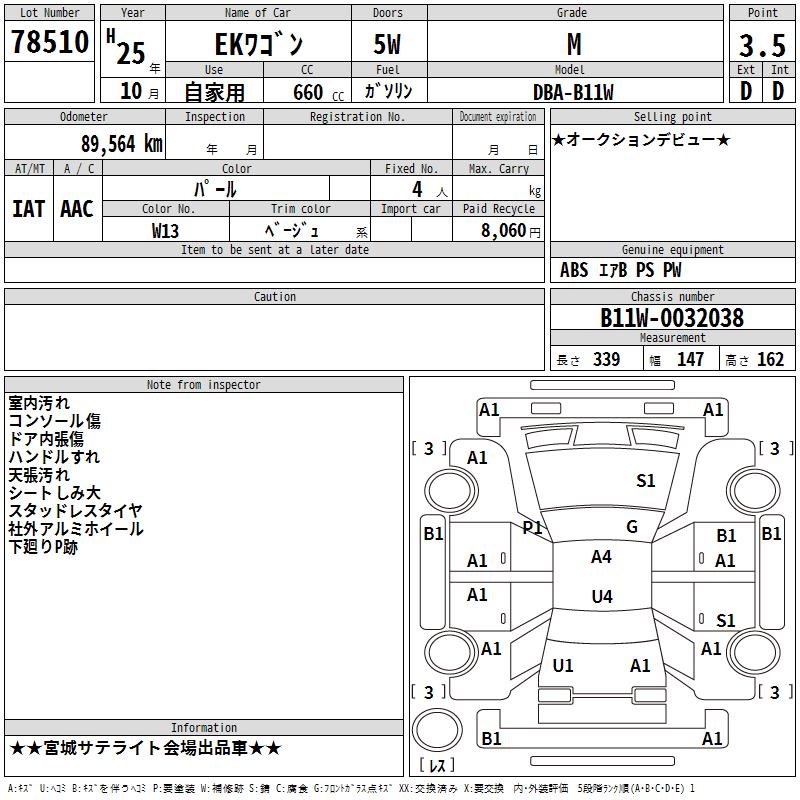Screen dimensions: 800x800
Task: Select the front-left wheel circle
Action: point(451,491)
